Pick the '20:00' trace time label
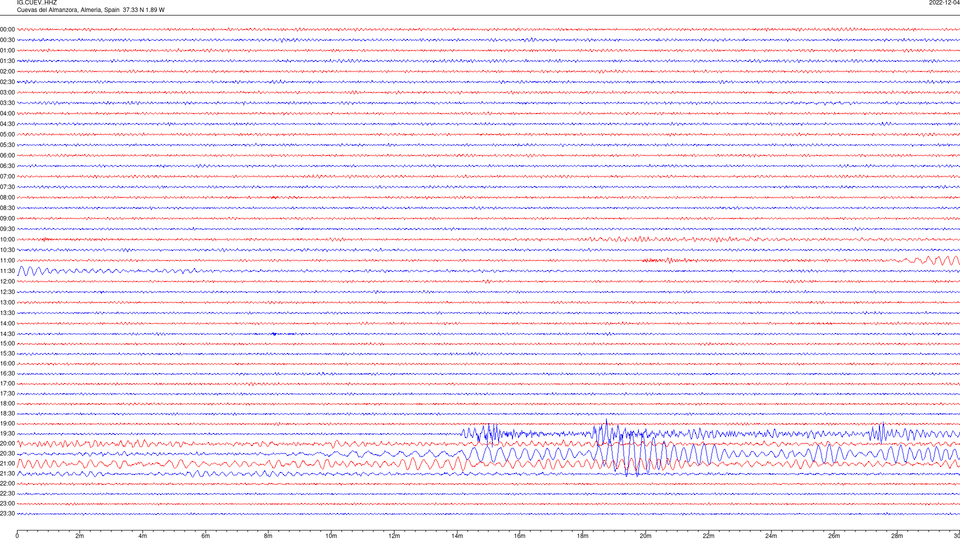 tap(7, 444)
